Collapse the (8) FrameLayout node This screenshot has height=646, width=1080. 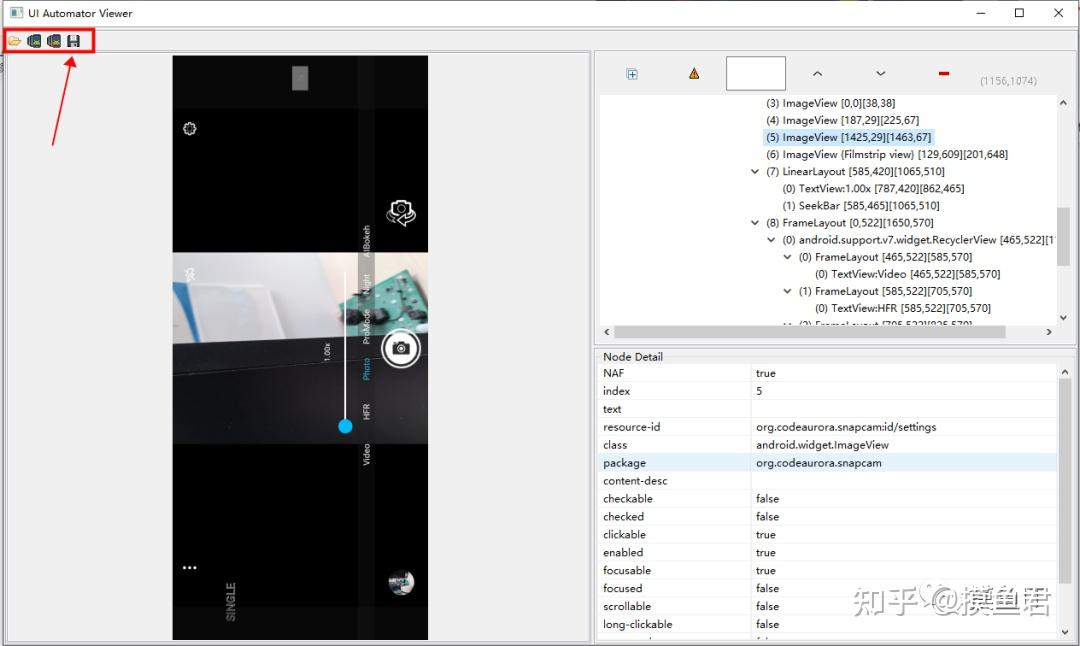754,223
